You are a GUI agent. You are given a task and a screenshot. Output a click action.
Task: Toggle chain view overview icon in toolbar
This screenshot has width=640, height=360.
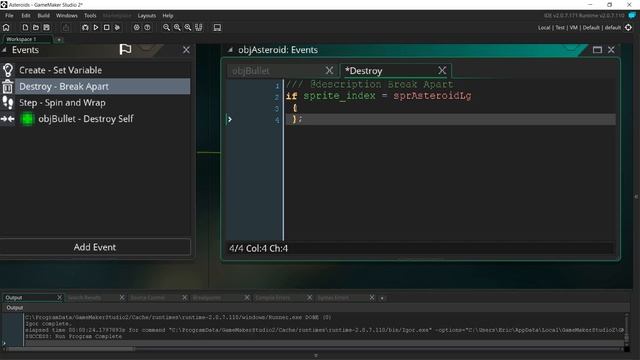199,28
